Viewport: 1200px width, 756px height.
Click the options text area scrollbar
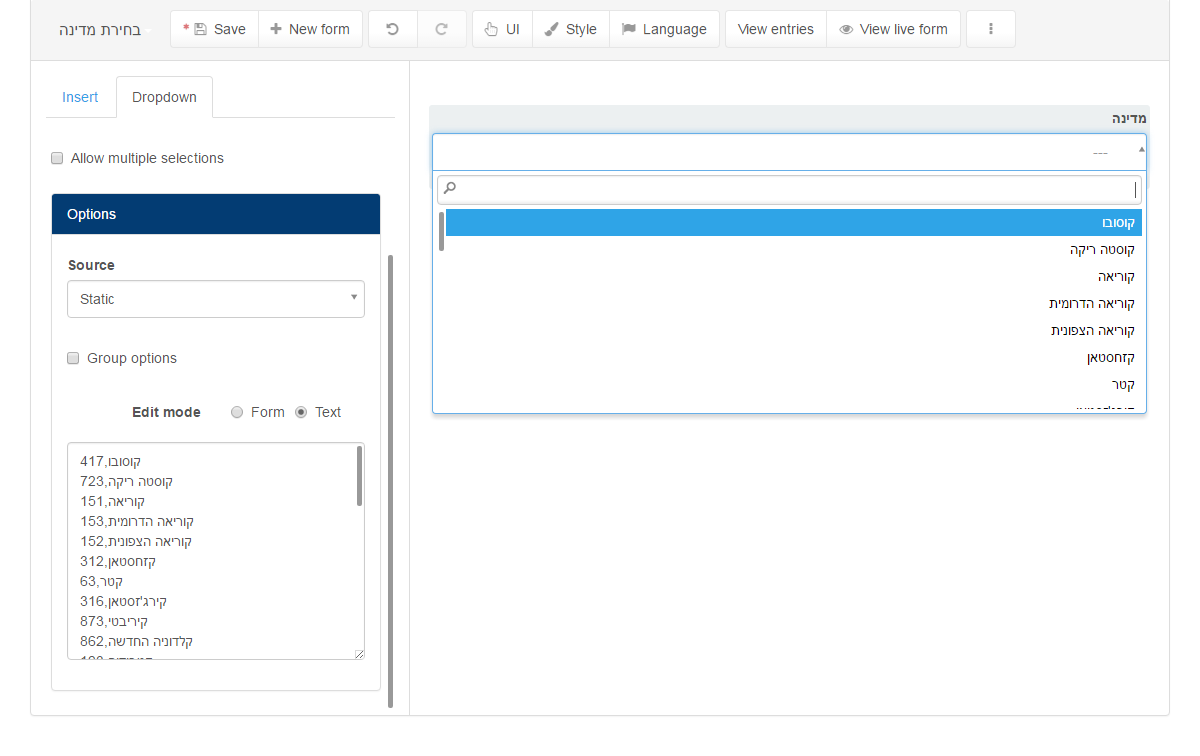359,477
